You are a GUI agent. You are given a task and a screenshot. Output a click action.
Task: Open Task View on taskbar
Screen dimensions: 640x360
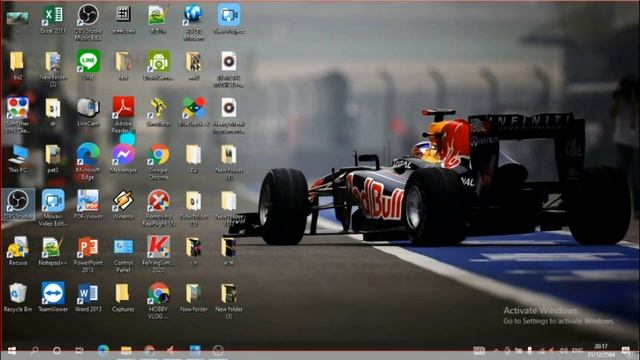[79, 351]
